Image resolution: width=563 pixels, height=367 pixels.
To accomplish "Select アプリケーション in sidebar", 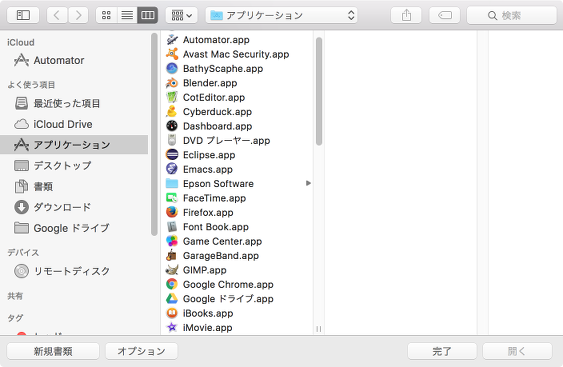I will click(74, 145).
